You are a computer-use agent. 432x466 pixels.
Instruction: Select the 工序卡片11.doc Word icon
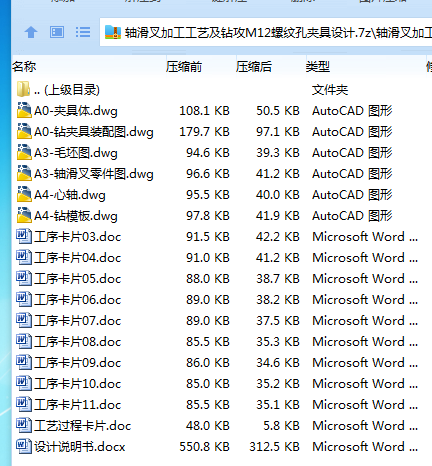tap(24, 404)
